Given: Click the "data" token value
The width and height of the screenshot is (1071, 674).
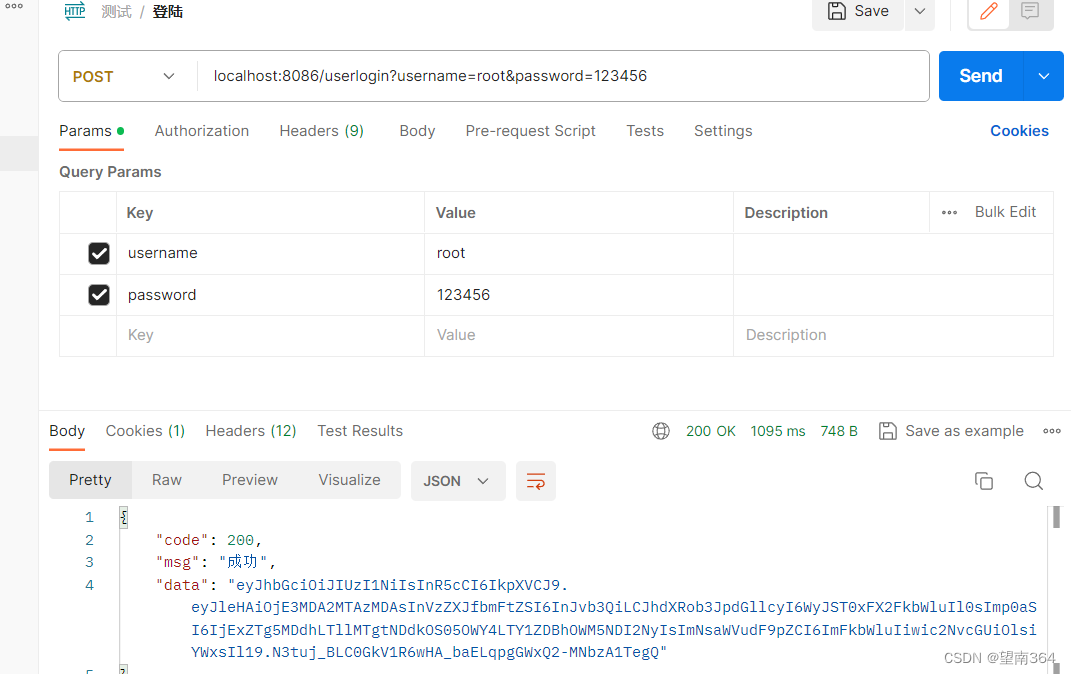Looking at the screenshot, I should [x=613, y=619].
